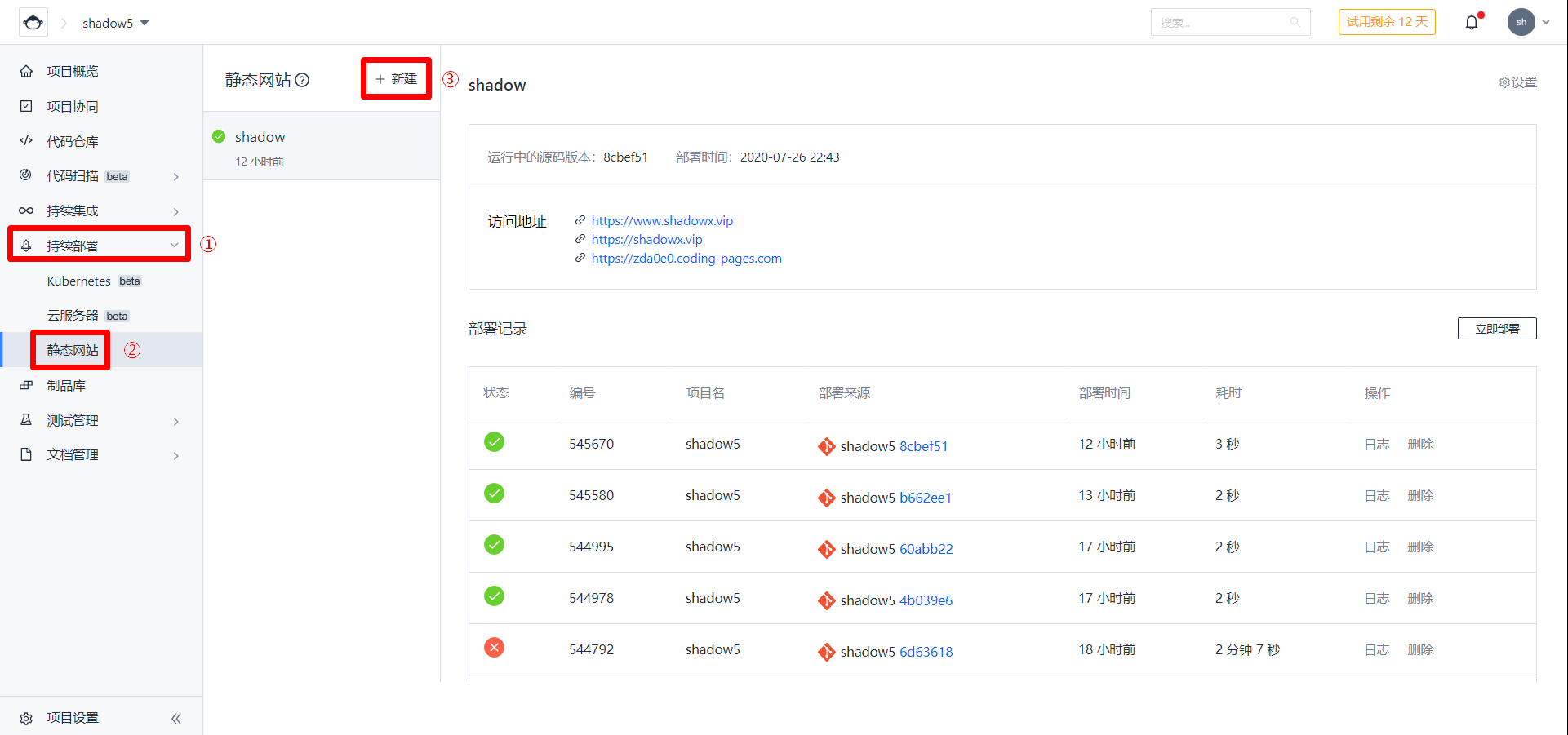Open https://zda0e0.coding-pages.com link
The image size is (1568, 735).
(x=686, y=258)
